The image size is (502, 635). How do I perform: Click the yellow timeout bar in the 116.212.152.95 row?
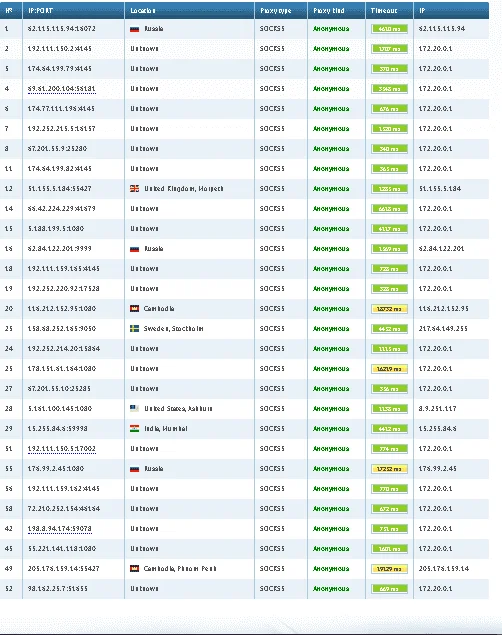click(x=389, y=309)
